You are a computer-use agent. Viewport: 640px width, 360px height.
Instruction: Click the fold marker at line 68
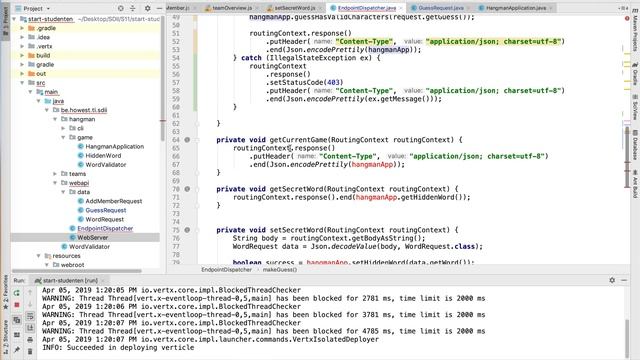197,173
